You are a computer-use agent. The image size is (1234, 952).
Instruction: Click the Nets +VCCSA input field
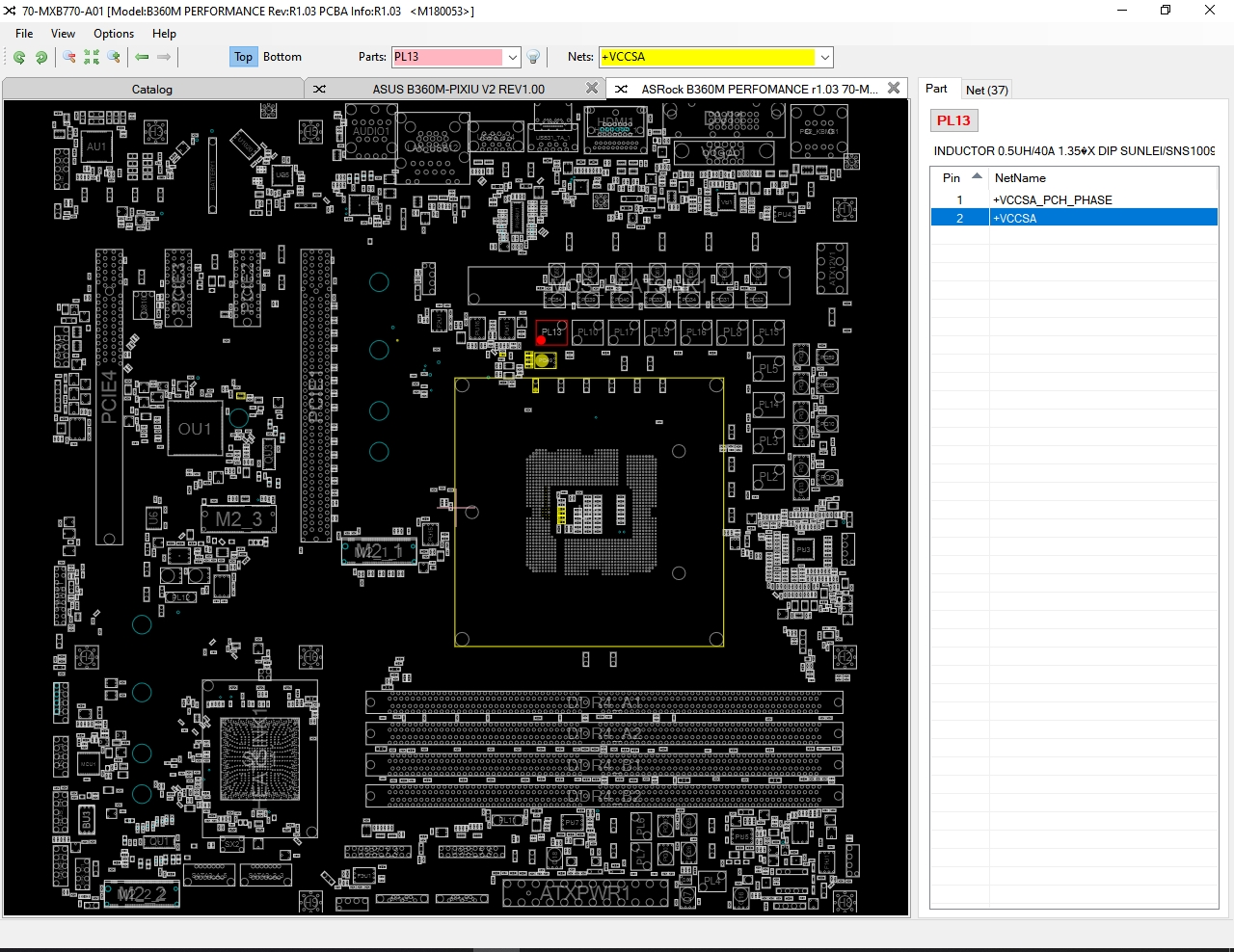[x=708, y=57]
